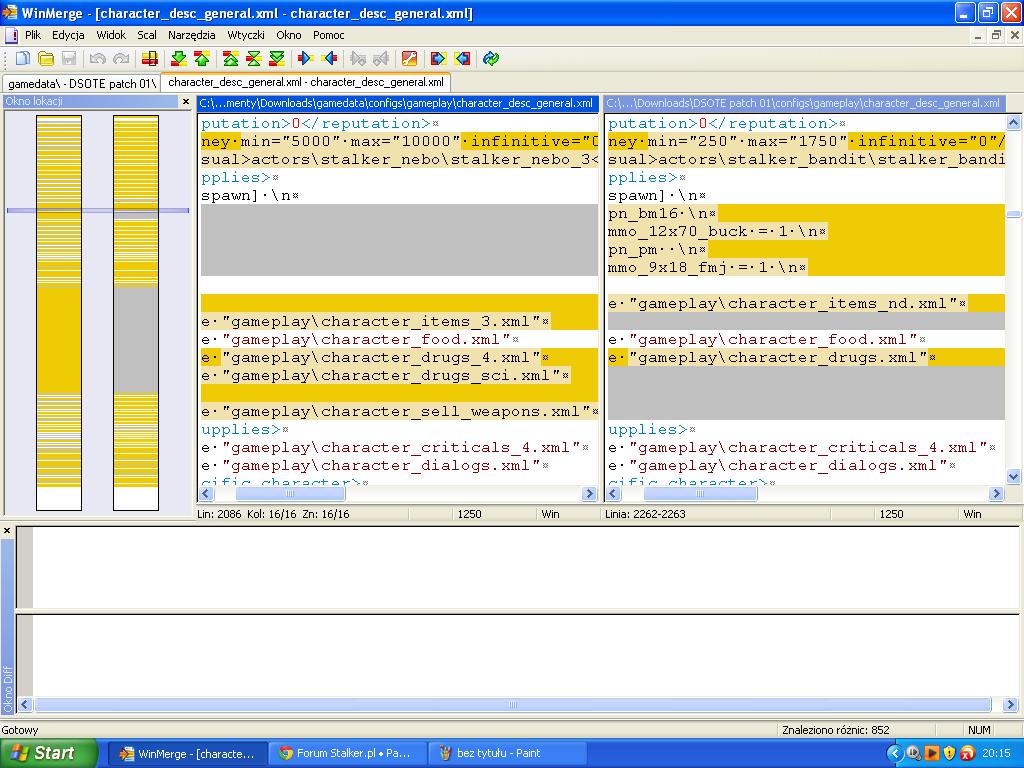
Task: Click the right pane vertical scrollbar down arrow
Action: tap(1013, 478)
